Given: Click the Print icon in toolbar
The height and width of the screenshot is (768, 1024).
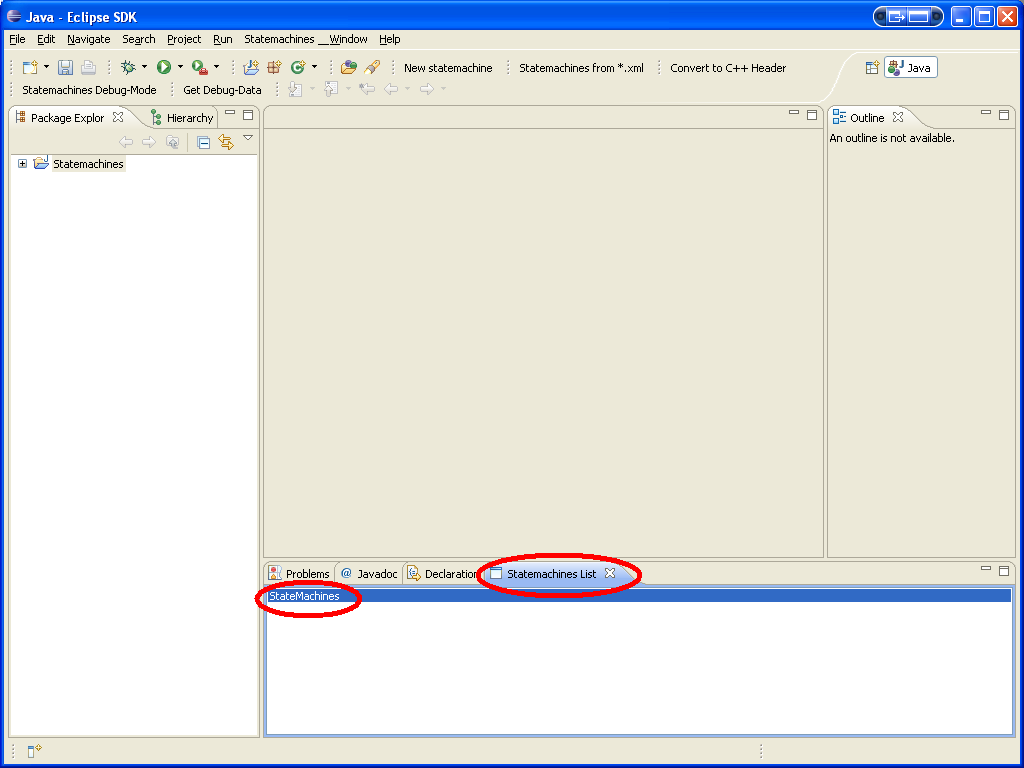Looking at the screenshot, I should (x=88, y=67).
